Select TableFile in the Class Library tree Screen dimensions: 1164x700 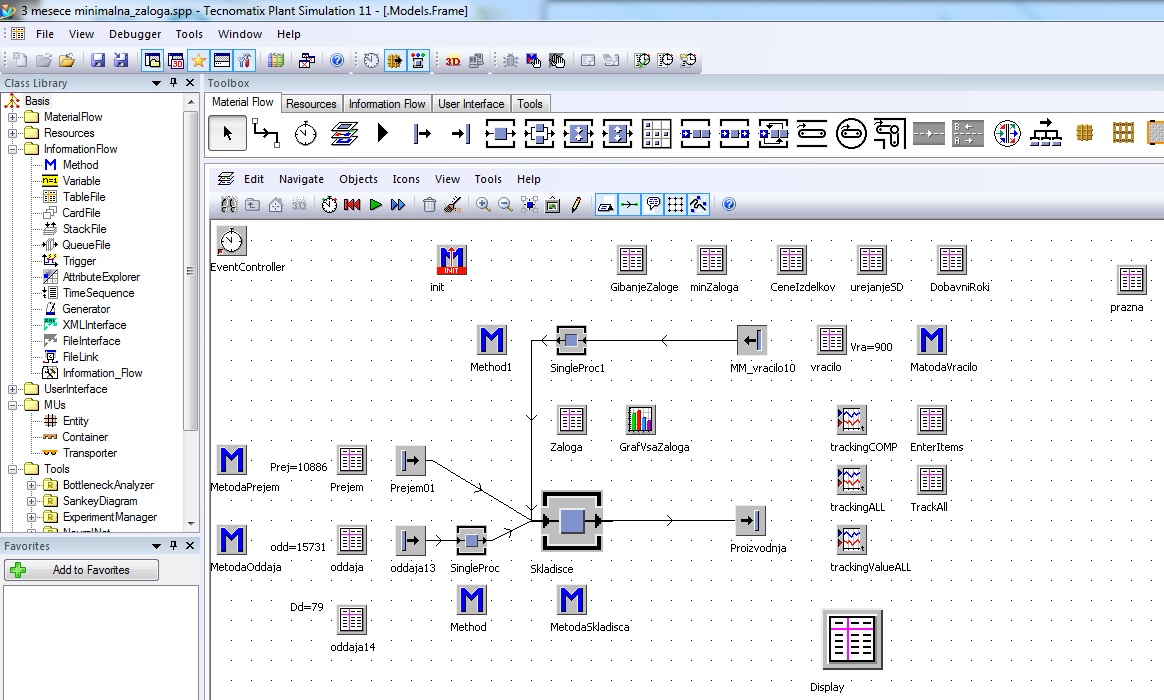click(83, 197)
